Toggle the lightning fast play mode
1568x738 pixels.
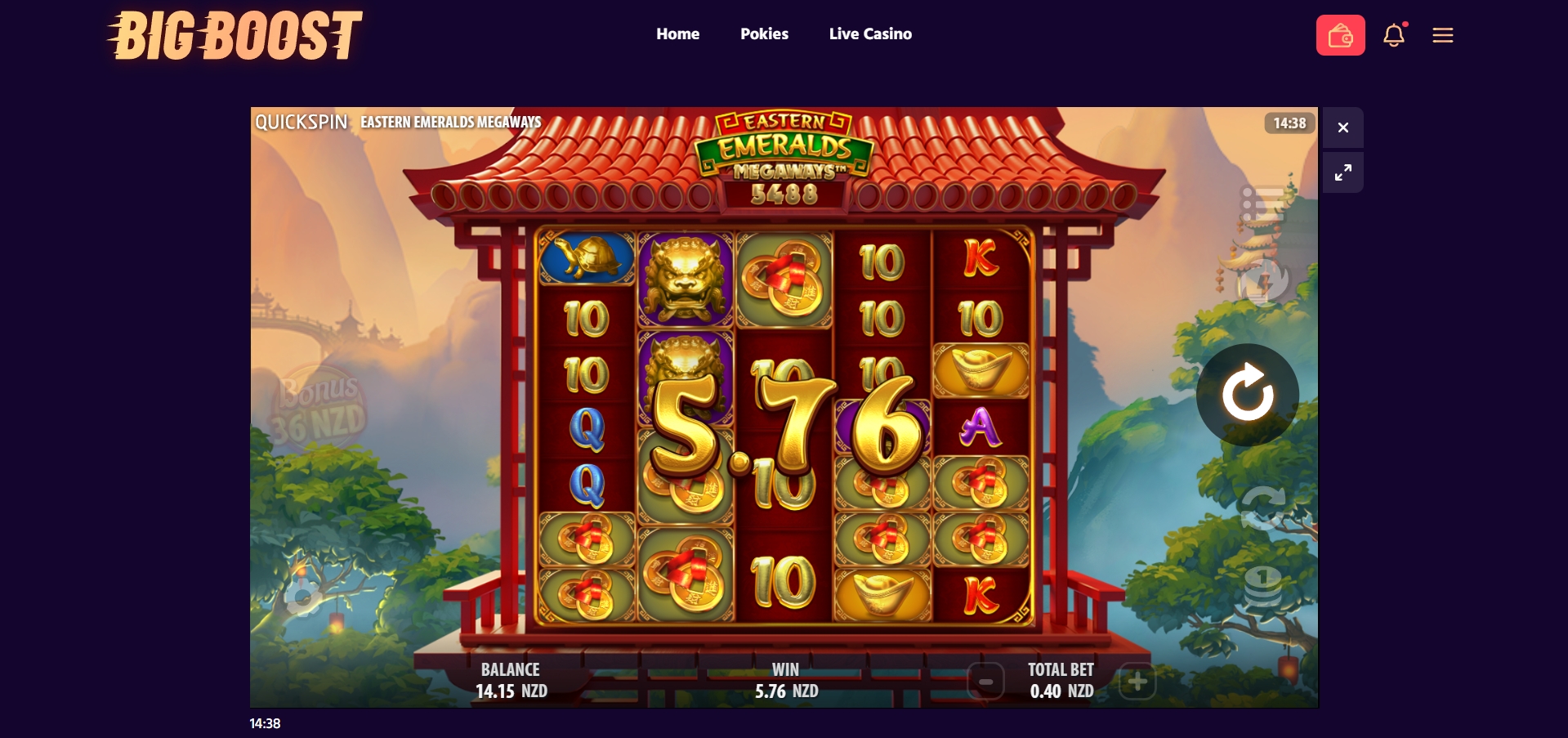(x=1262, y=282)
